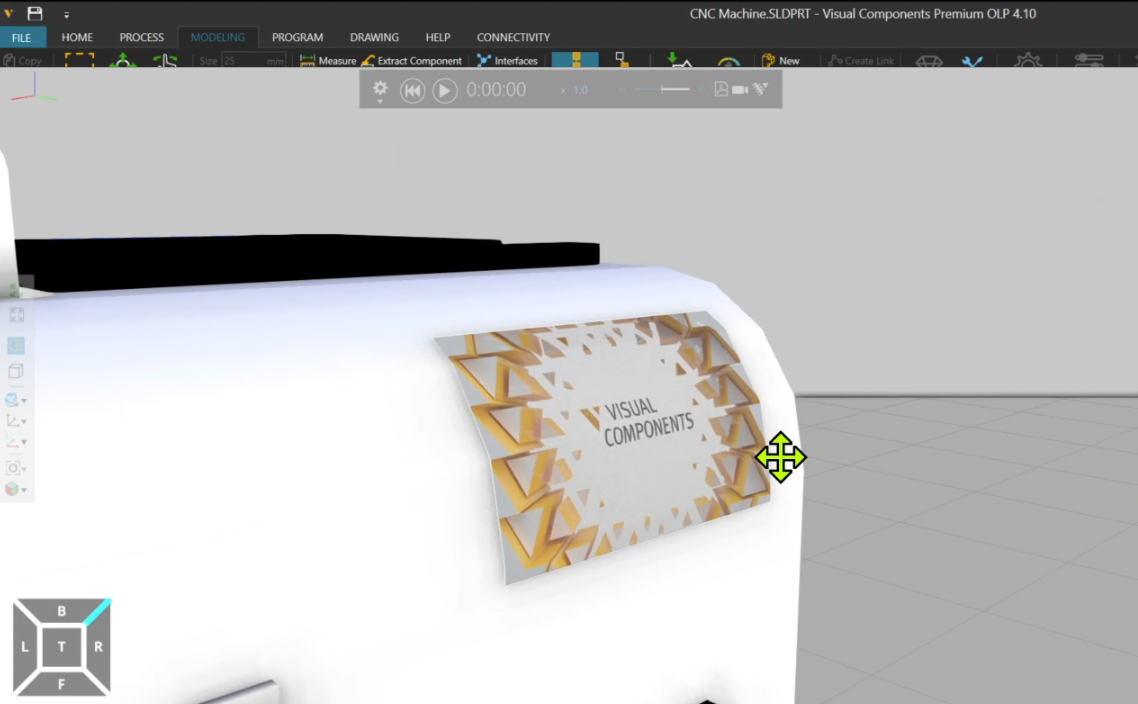This screenshot has width=1138, height=704.
Task: Click the video recording icon
Action: click(x=740, y=88)
